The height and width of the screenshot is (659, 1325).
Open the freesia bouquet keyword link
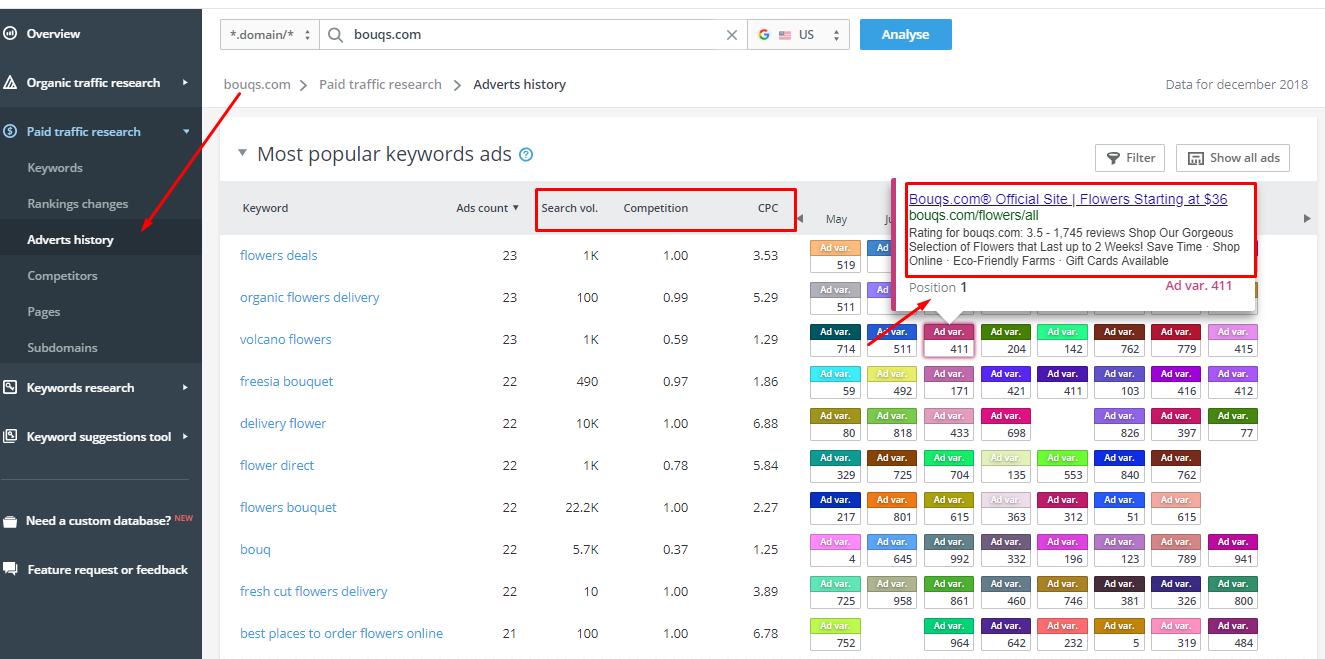[x=287, y=382]
